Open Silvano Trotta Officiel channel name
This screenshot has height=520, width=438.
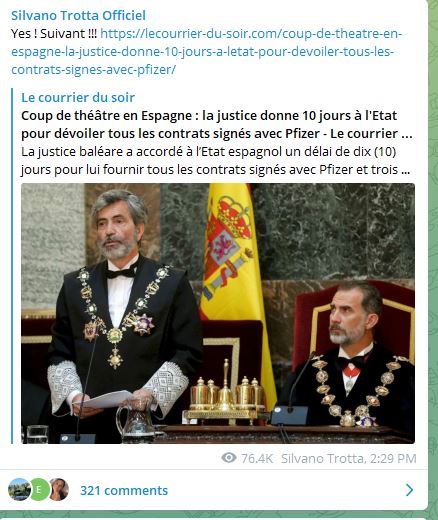coord(78,15)
